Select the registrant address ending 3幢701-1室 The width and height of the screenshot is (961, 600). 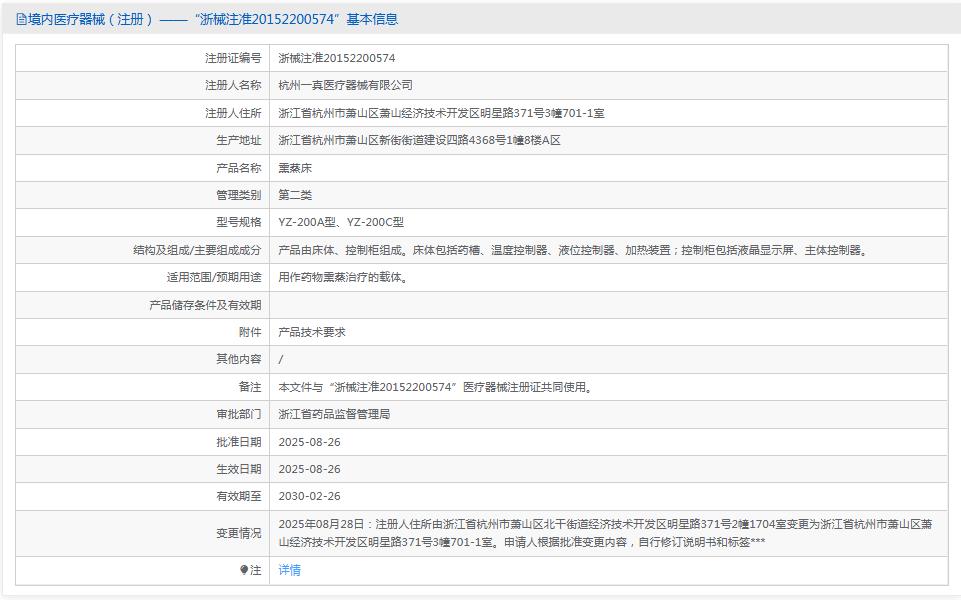click(441, 113)
